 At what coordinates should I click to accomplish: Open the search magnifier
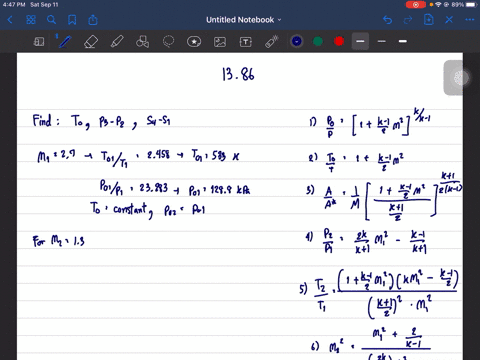click(51, 20)
